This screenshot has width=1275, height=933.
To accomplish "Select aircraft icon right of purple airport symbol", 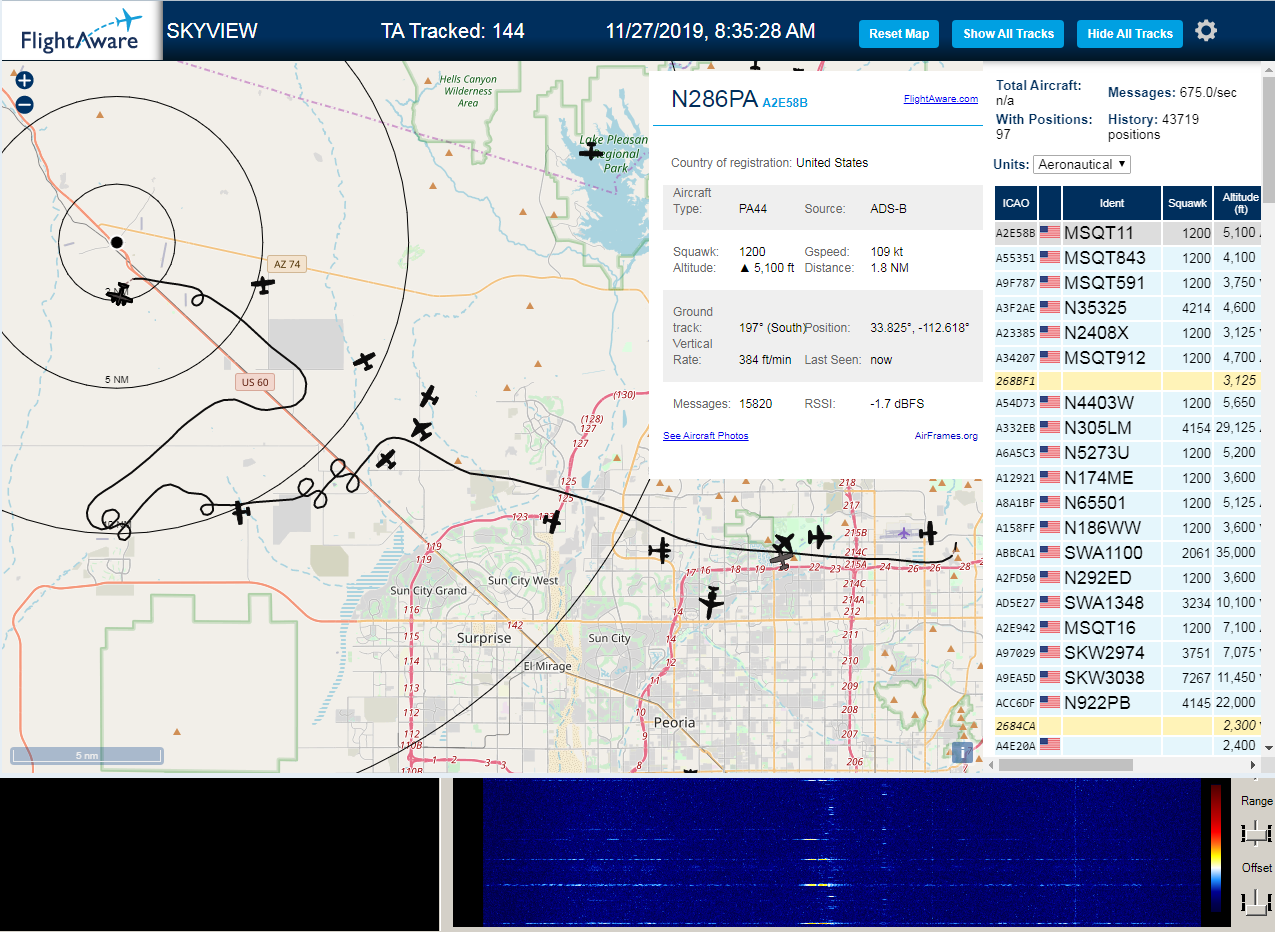I will (929, 532).
